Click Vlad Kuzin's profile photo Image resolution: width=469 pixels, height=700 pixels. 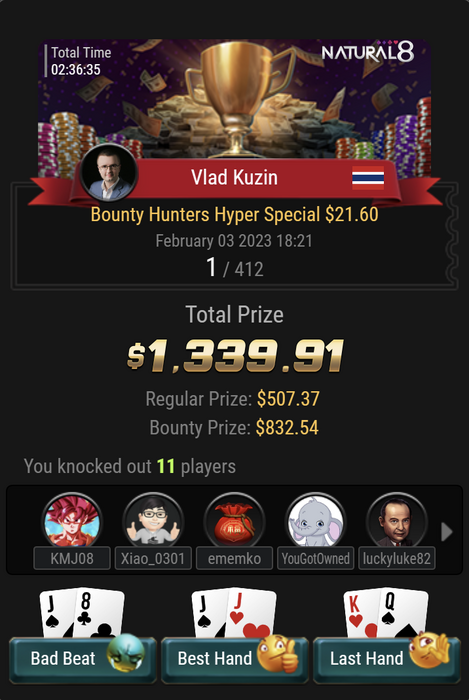point(109,173)
